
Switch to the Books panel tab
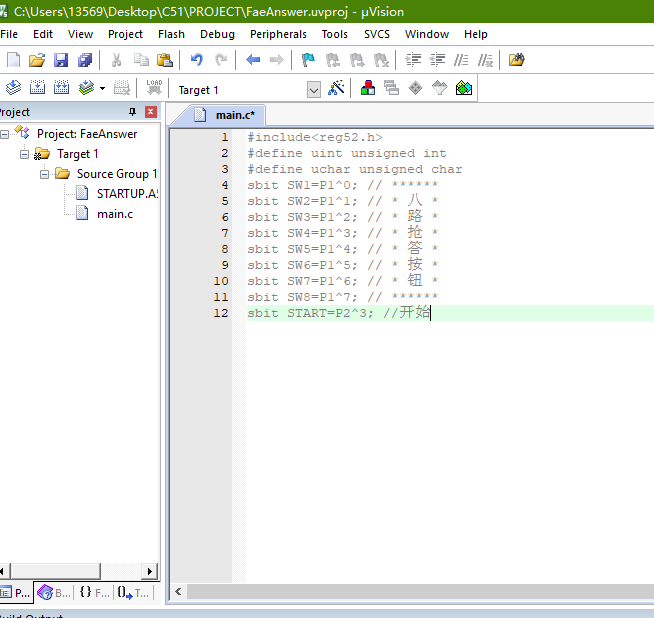[53, 592]
